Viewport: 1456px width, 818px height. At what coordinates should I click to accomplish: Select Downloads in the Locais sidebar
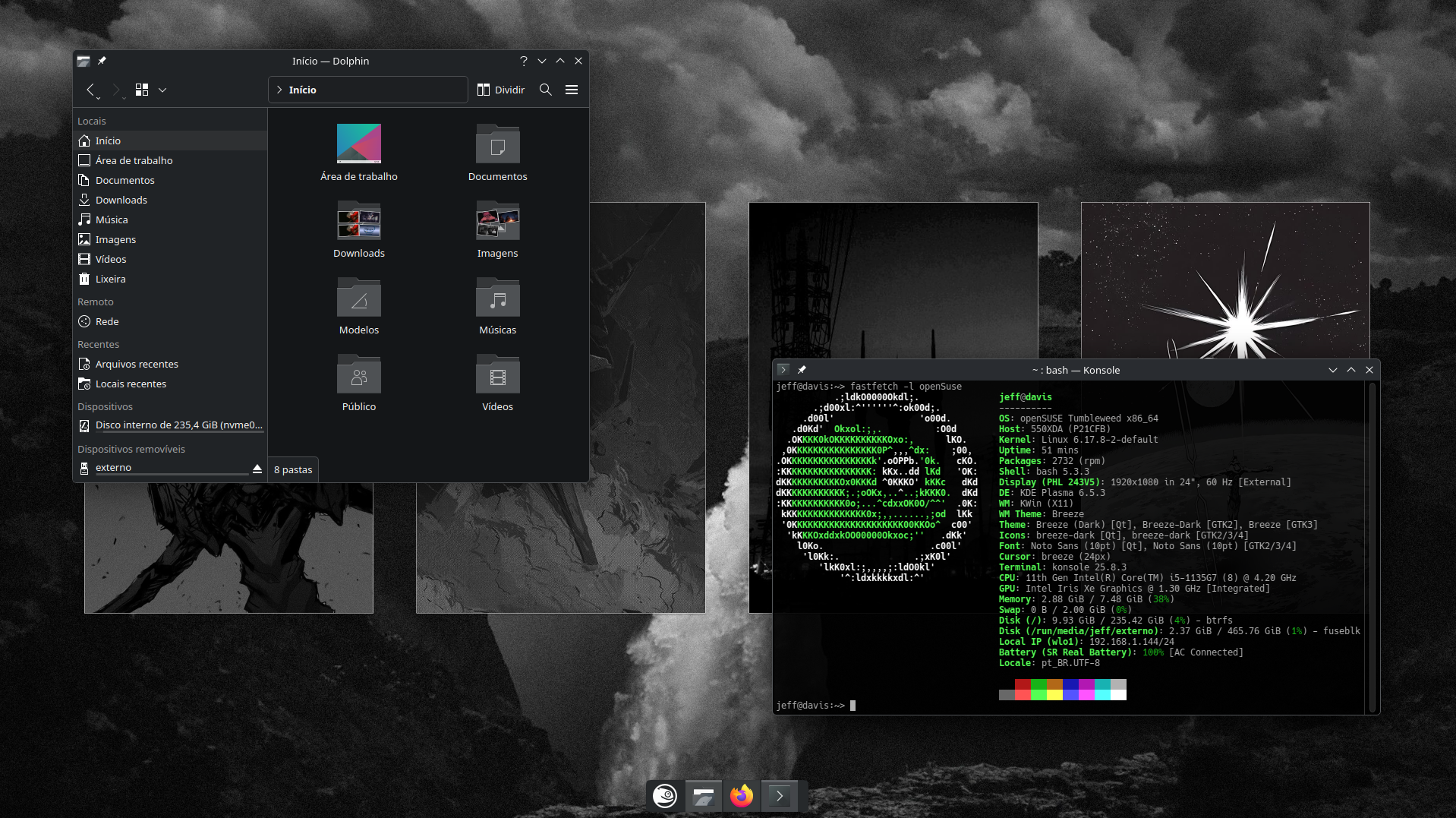pos(121,200)
